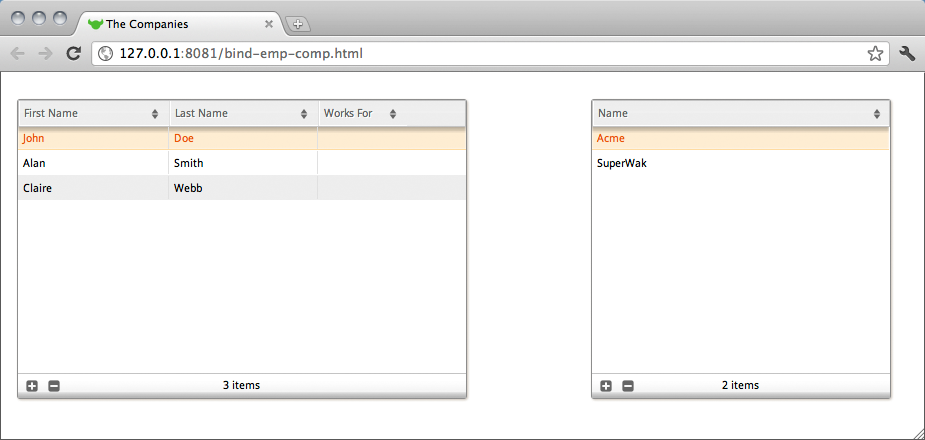The width and height of the screenshot is (925, 440).
Task: Open a new browser tab
Action: (x=298, y=24)
